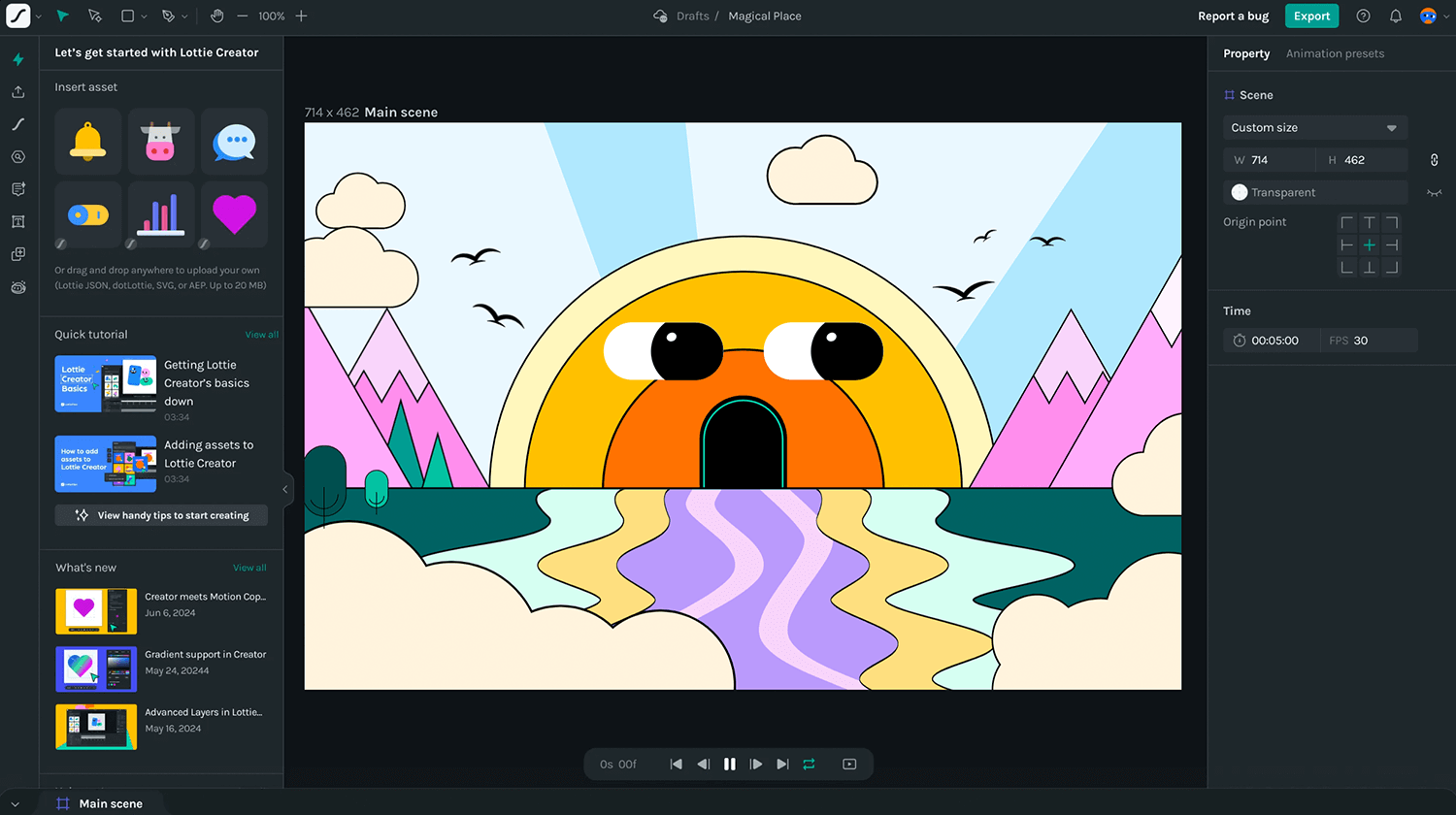Image resolution: width=1456 pixels, height=815 pixels.
Task: Open the robot face sidebar icon
Action: point(17,287)
